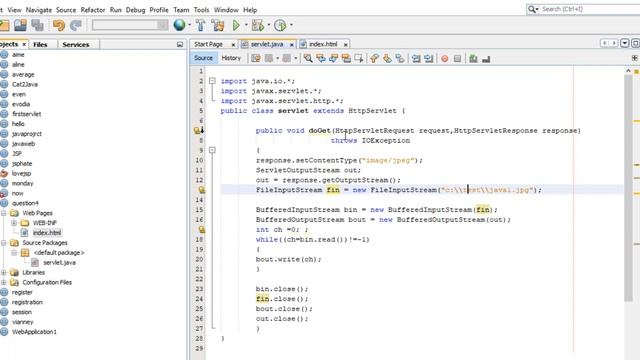Click the Open Project icon
The height and width of the screenshot is (360, 640).
[20, 25]
